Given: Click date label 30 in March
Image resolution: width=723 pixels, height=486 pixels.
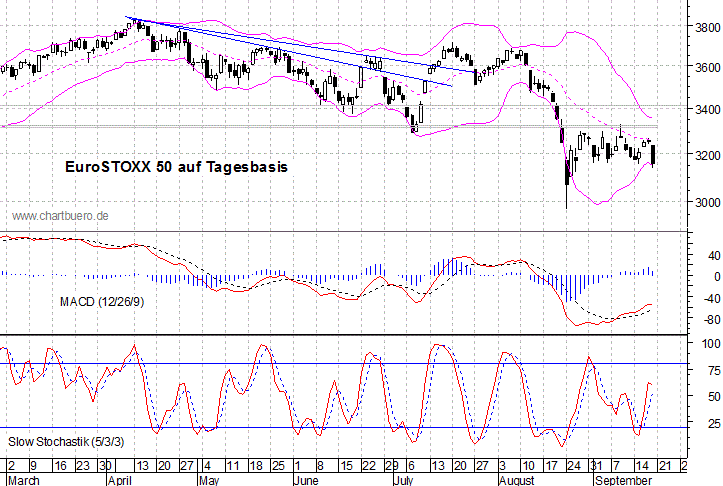Looking at the screenshot, I should tap(105, 466).
